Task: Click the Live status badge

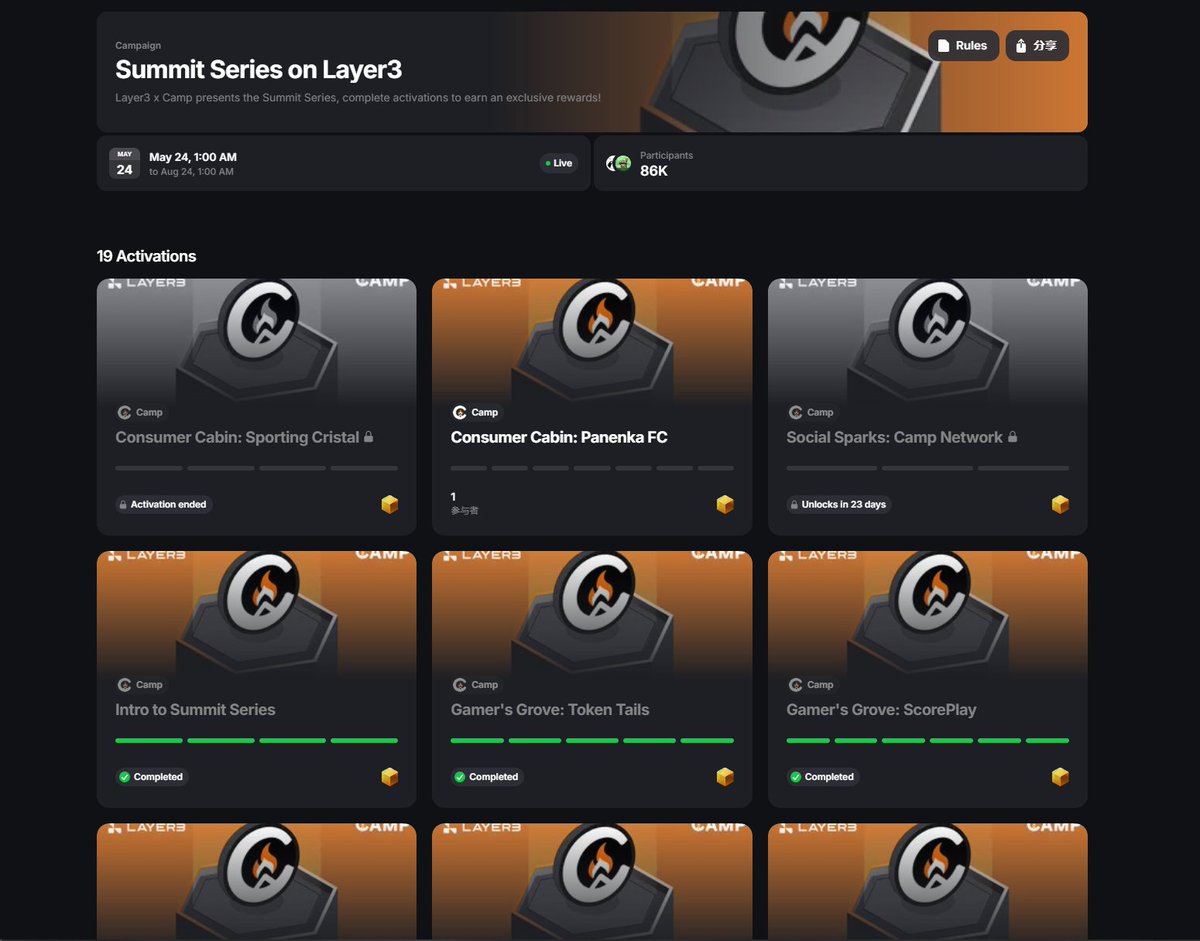Action: click(x=558, y=163)
